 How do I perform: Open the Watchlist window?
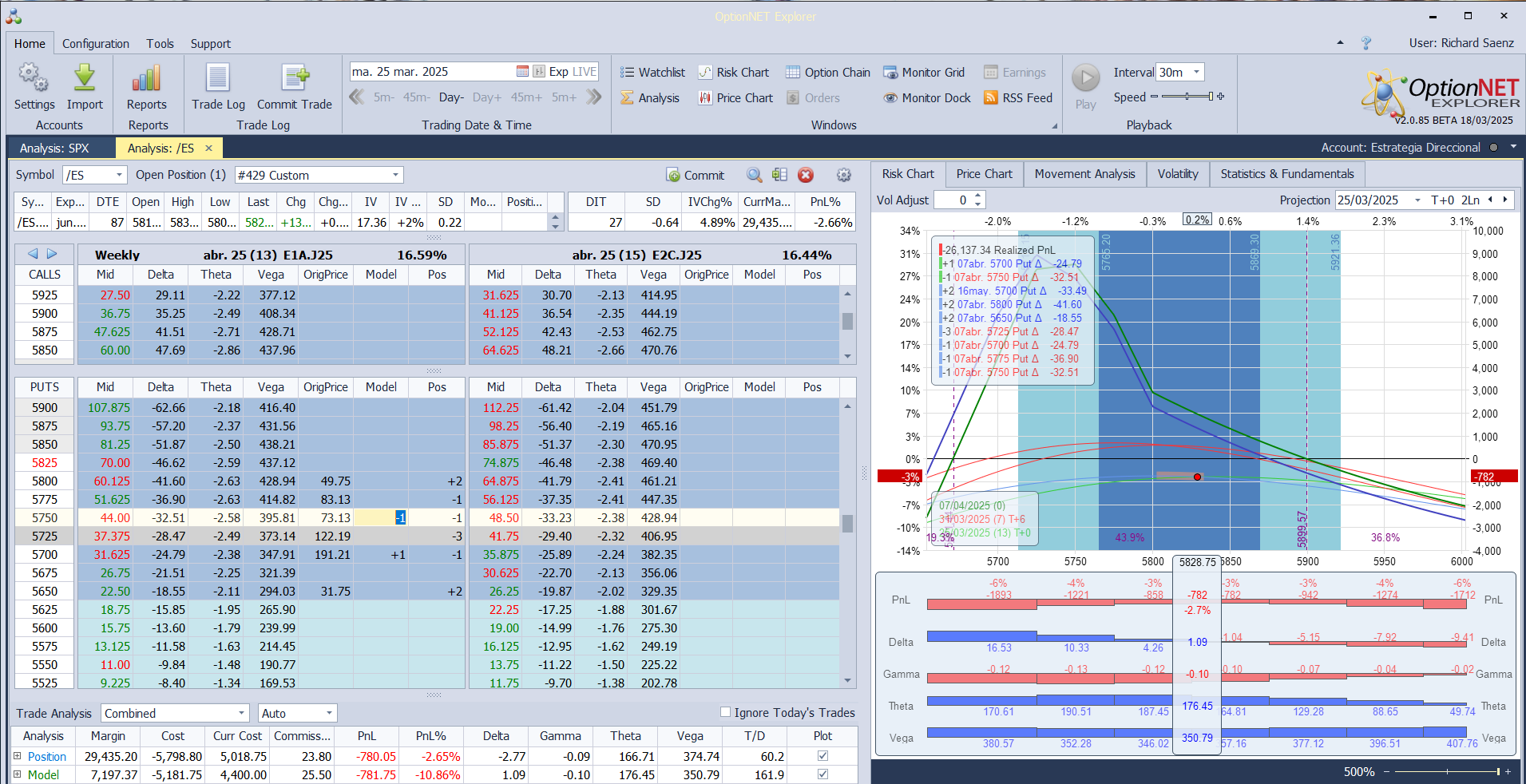tap(652, 73)
